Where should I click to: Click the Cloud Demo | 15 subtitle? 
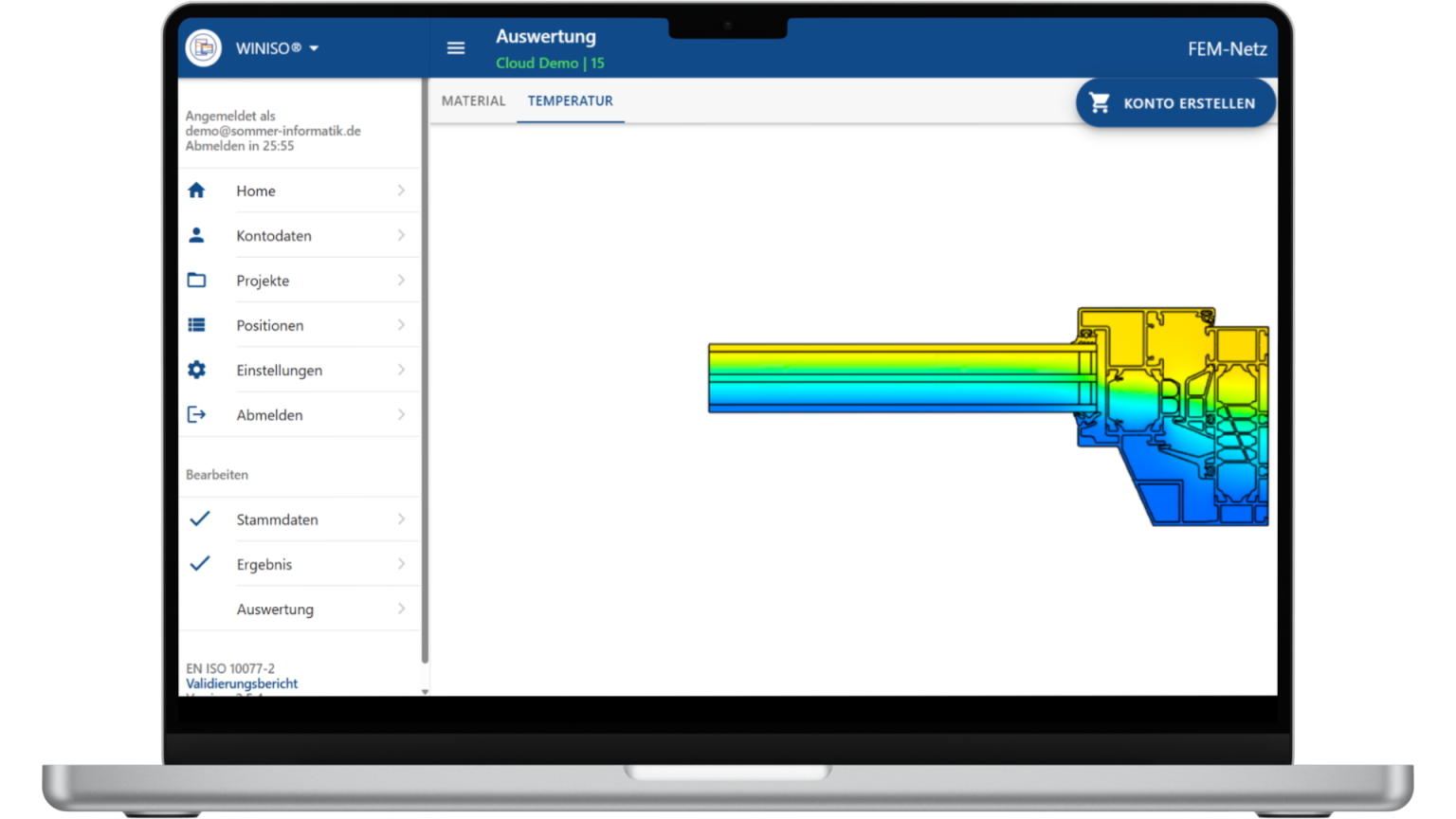tap(550, 63)
